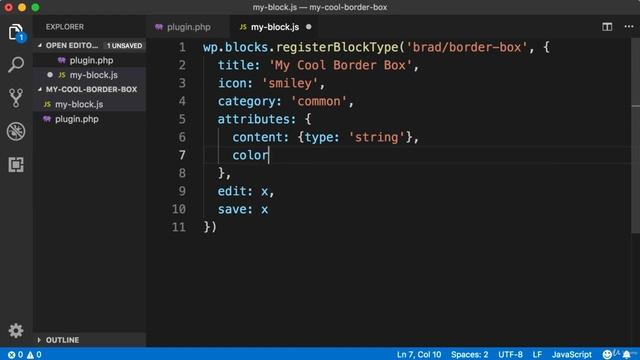Click 'registerBlockType' in line 1
The image size is (640, 360).
[337, 47]
